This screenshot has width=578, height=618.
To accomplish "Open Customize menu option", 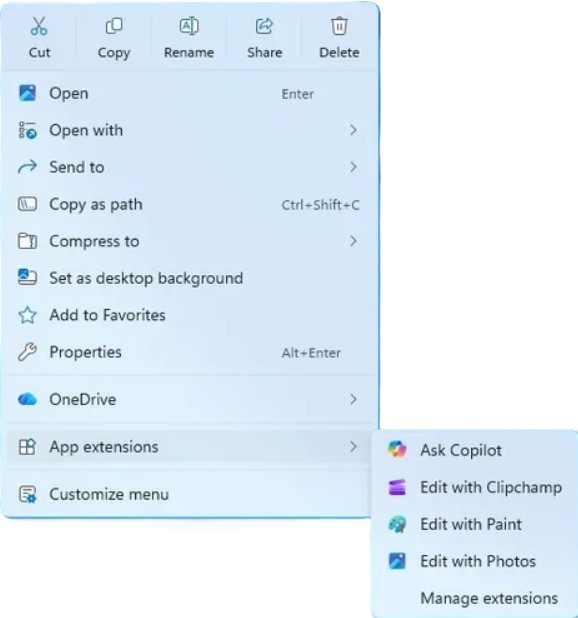I will (x=189, y=494).
